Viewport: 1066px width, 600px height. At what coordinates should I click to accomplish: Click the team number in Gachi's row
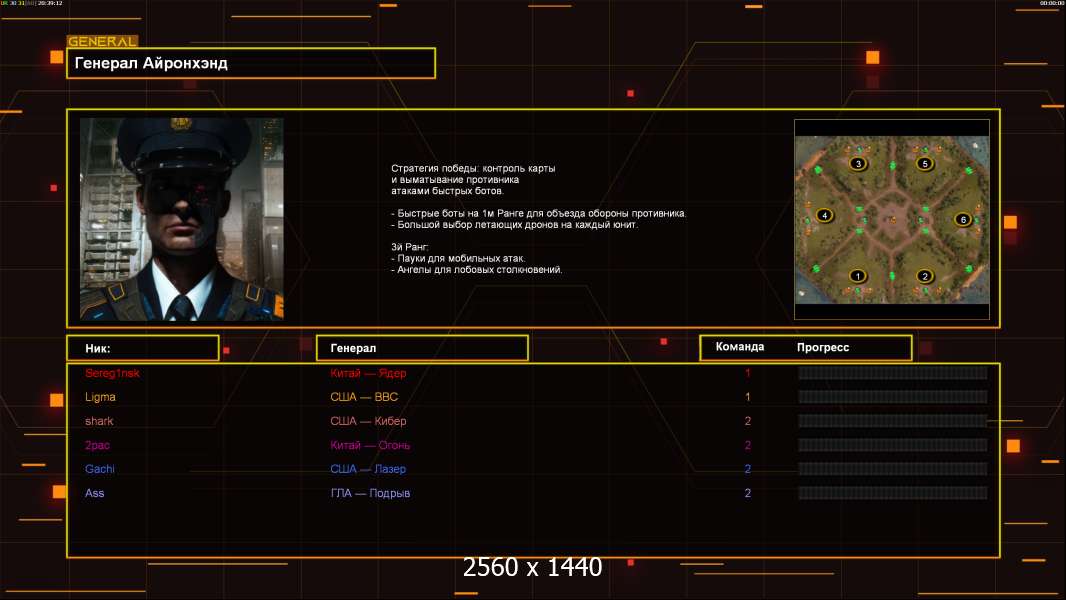tap(747, 469)
